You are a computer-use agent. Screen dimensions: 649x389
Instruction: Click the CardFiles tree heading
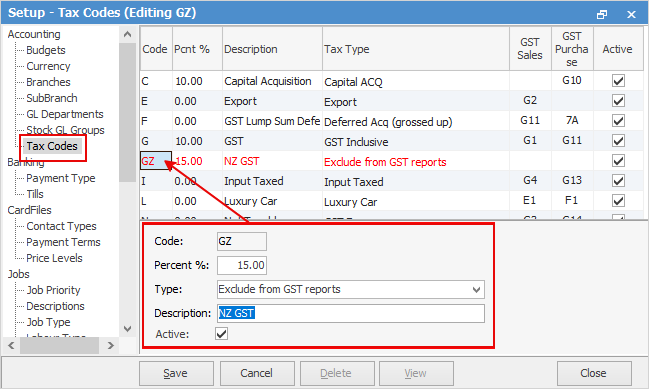[29, 210]
